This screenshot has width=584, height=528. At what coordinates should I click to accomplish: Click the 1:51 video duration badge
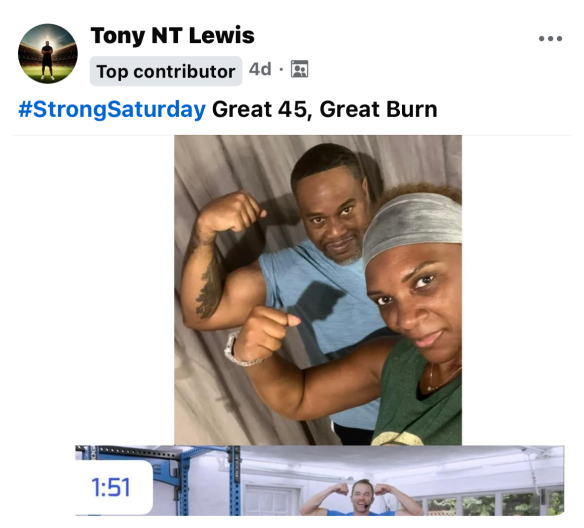(112, 487)
